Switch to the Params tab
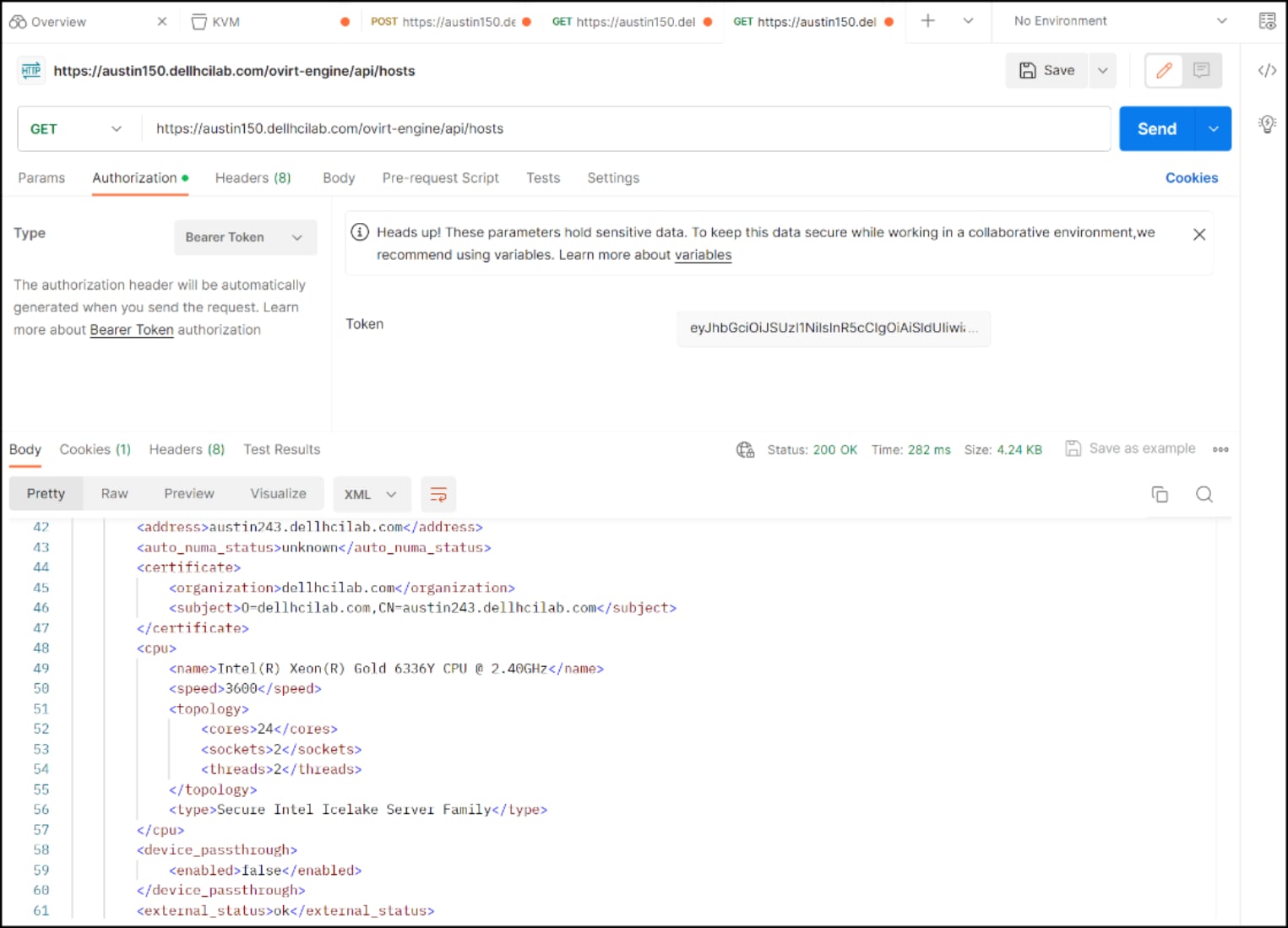This screenshot has width=1288, height=928. [41, 178]
